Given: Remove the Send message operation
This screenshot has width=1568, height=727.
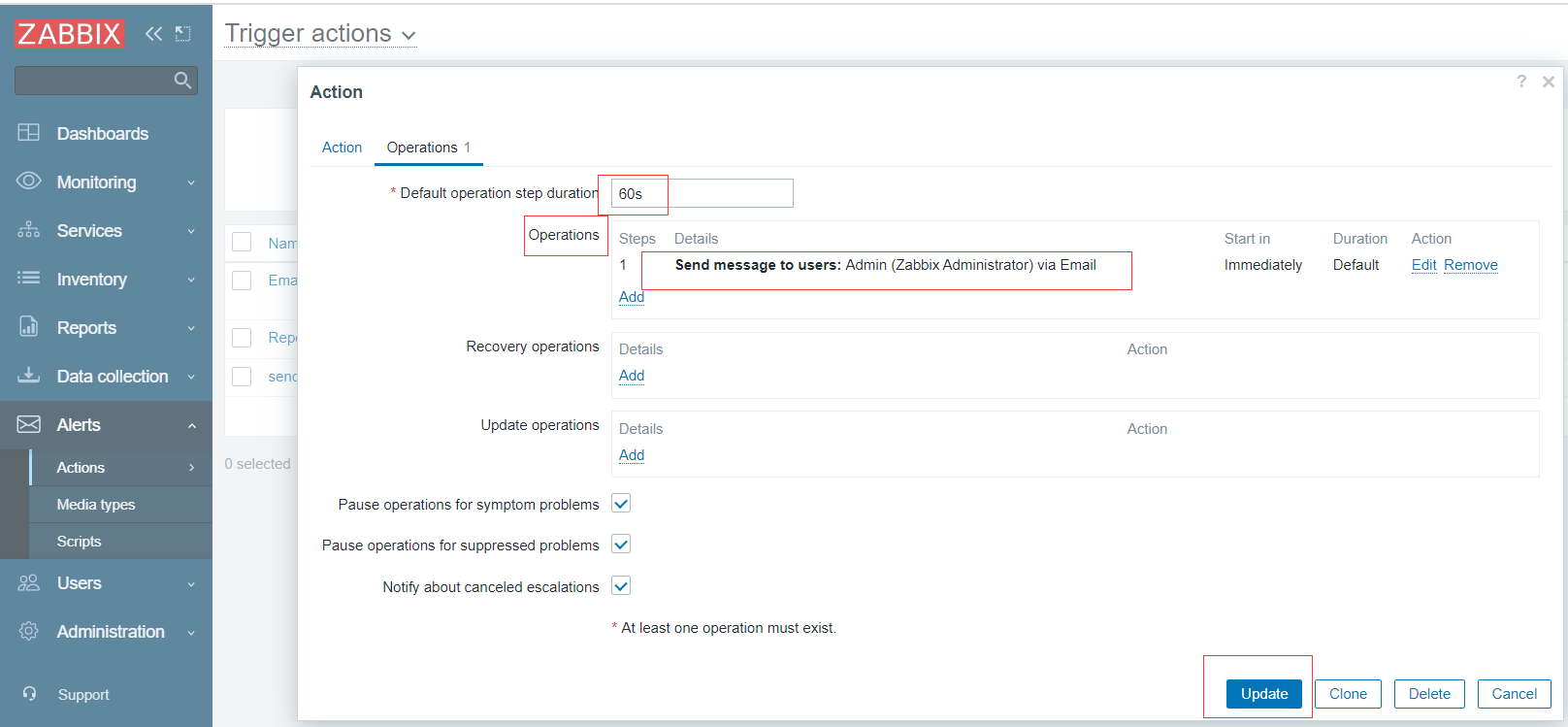Looking at the screenshot, I should pos(1470,265).
